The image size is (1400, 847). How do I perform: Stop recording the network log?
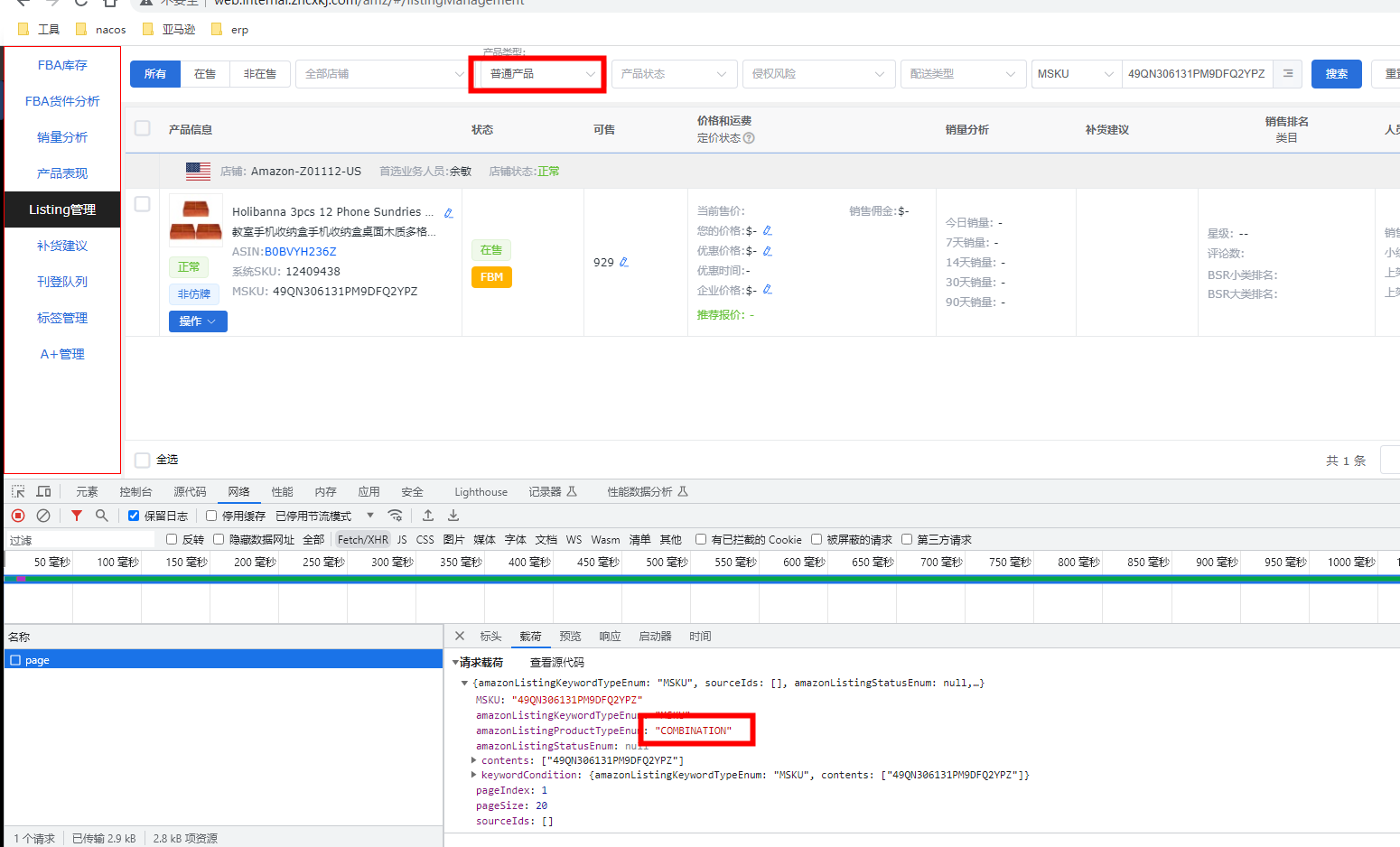tap(18, 516)
